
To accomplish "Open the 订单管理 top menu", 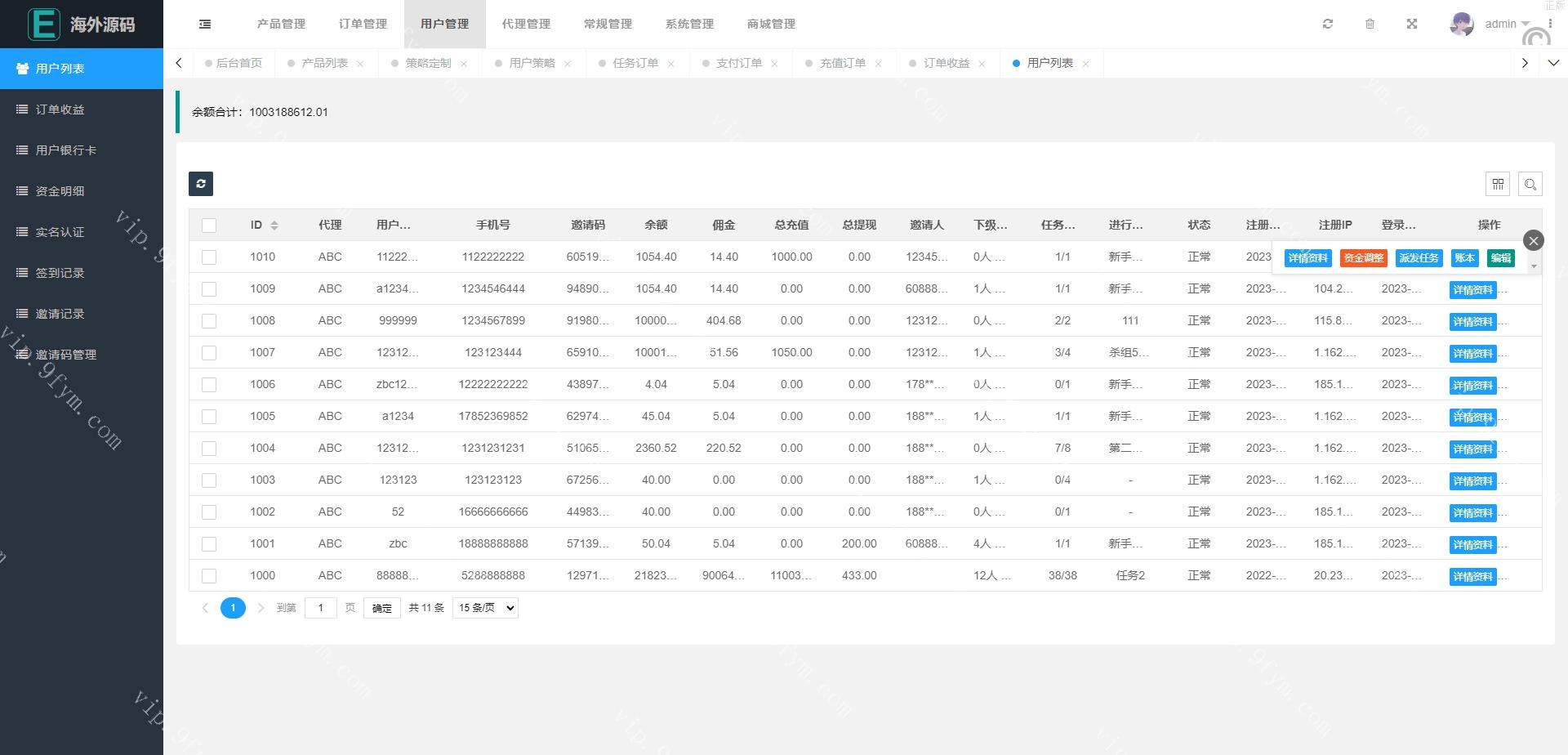I will coord(363,25).
